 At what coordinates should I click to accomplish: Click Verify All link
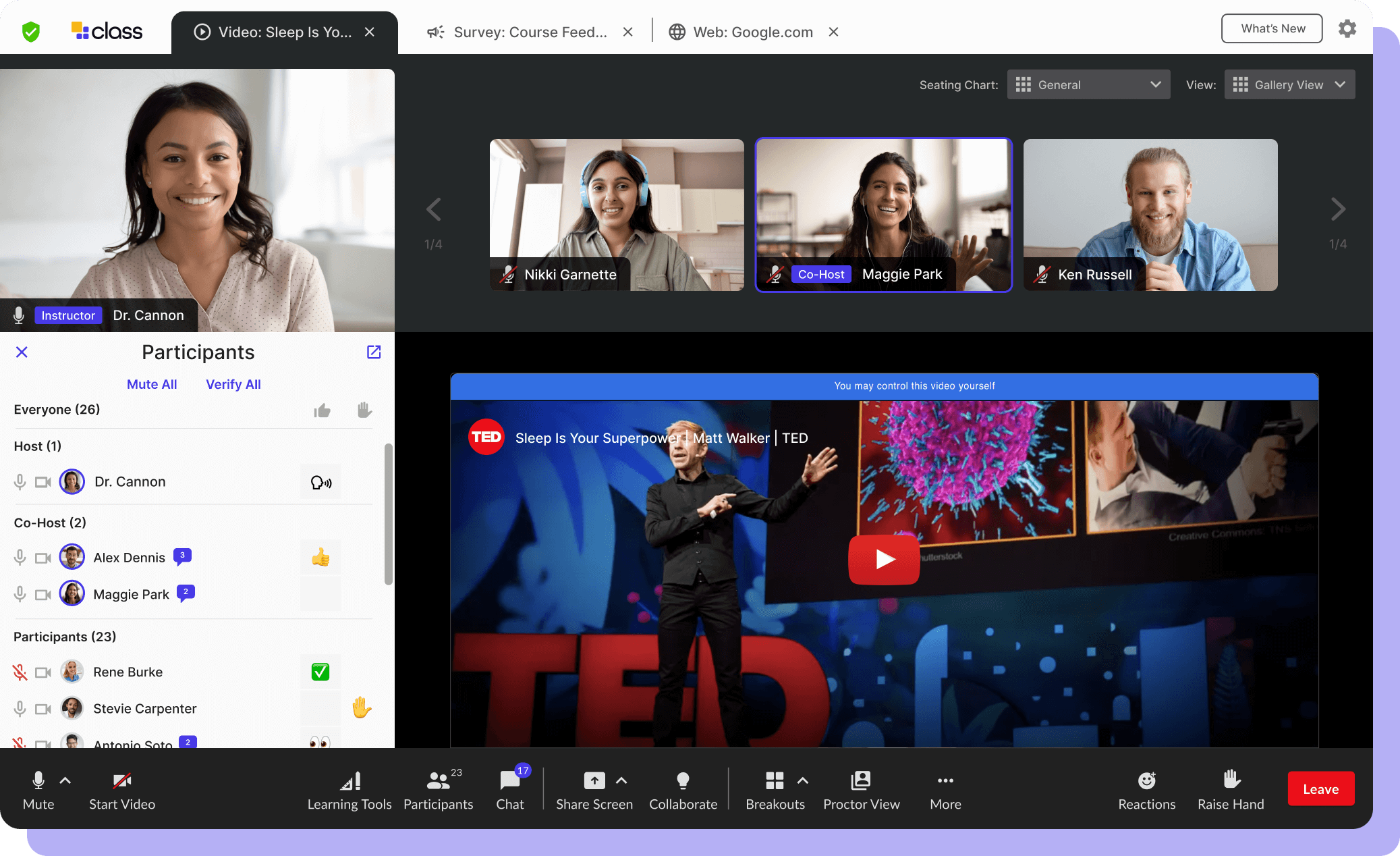(x=233, y=384)
